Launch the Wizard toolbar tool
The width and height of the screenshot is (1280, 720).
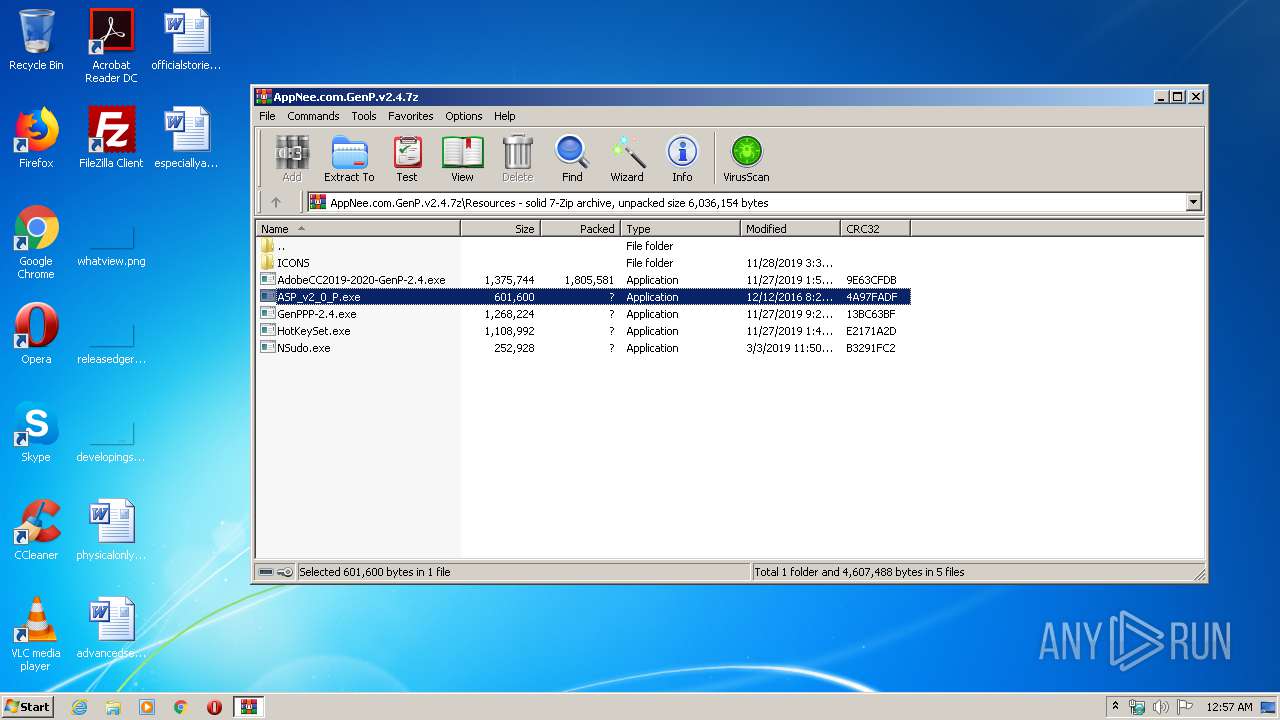point(627,159)
